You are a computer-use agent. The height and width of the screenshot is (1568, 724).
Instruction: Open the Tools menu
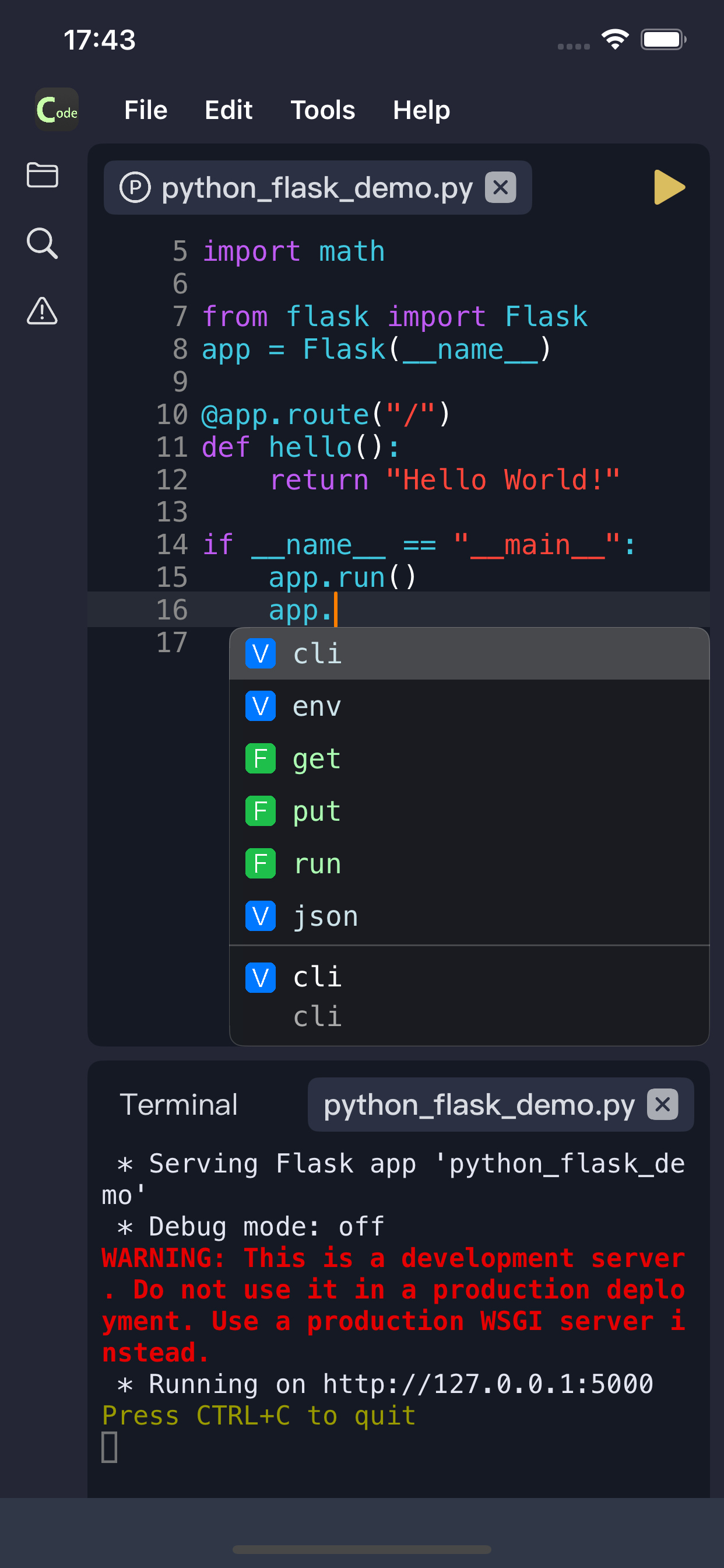[x=322, y=110]
